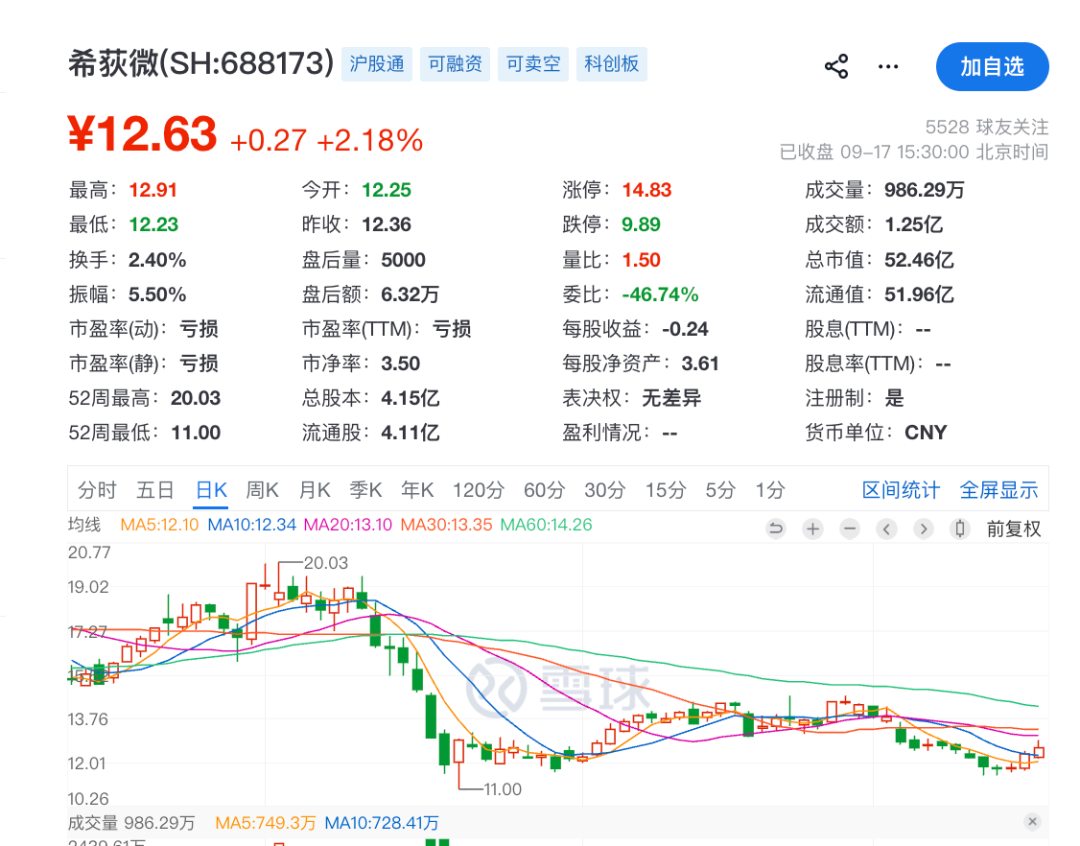
Task: Click MA10:12.34 indicator
Action: point(251,525)
